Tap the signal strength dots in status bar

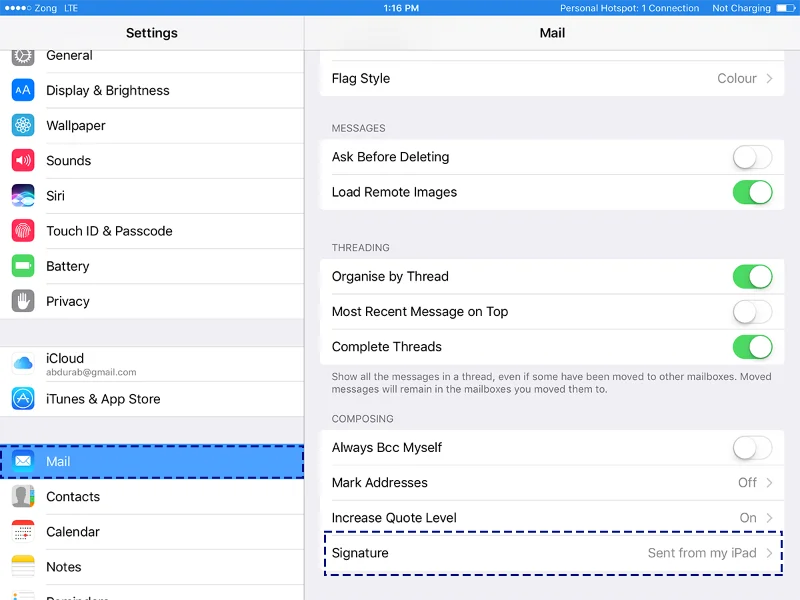point(17,8)
